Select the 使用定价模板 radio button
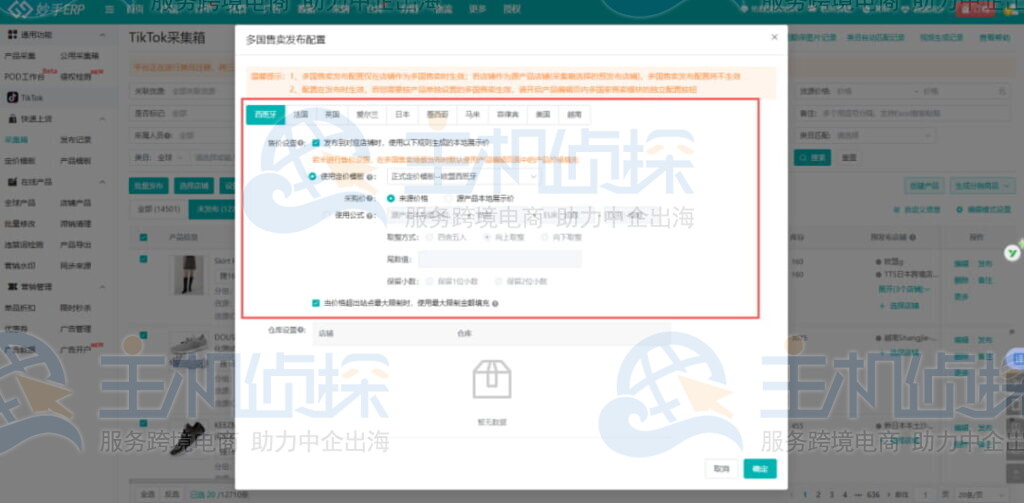The width and height of the screenshot is (1024, 503). pos(312,176)
